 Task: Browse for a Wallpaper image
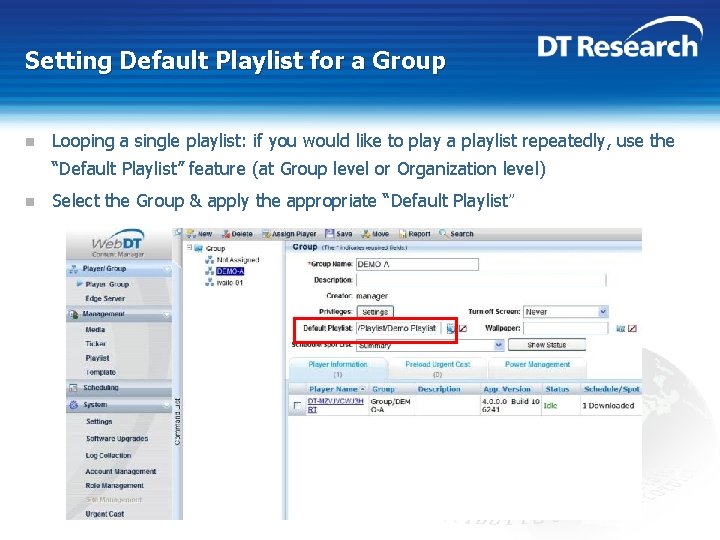pyautogui.click(x=620, y=328)
